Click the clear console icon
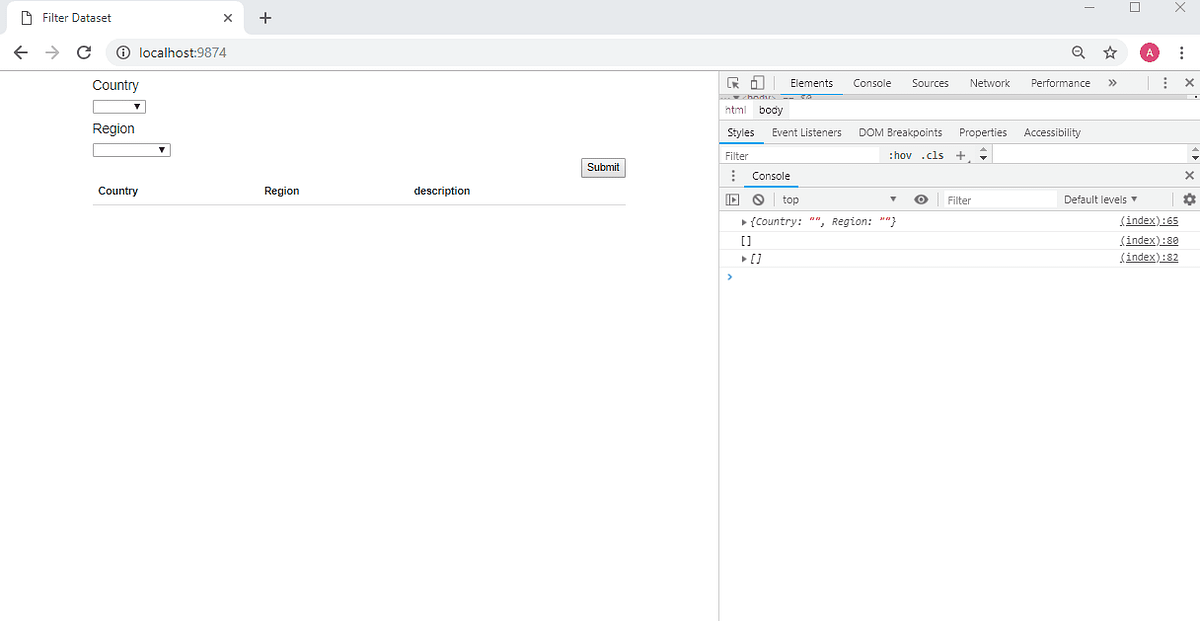This screenshot has width=1200, height=621. click(757, 199)
